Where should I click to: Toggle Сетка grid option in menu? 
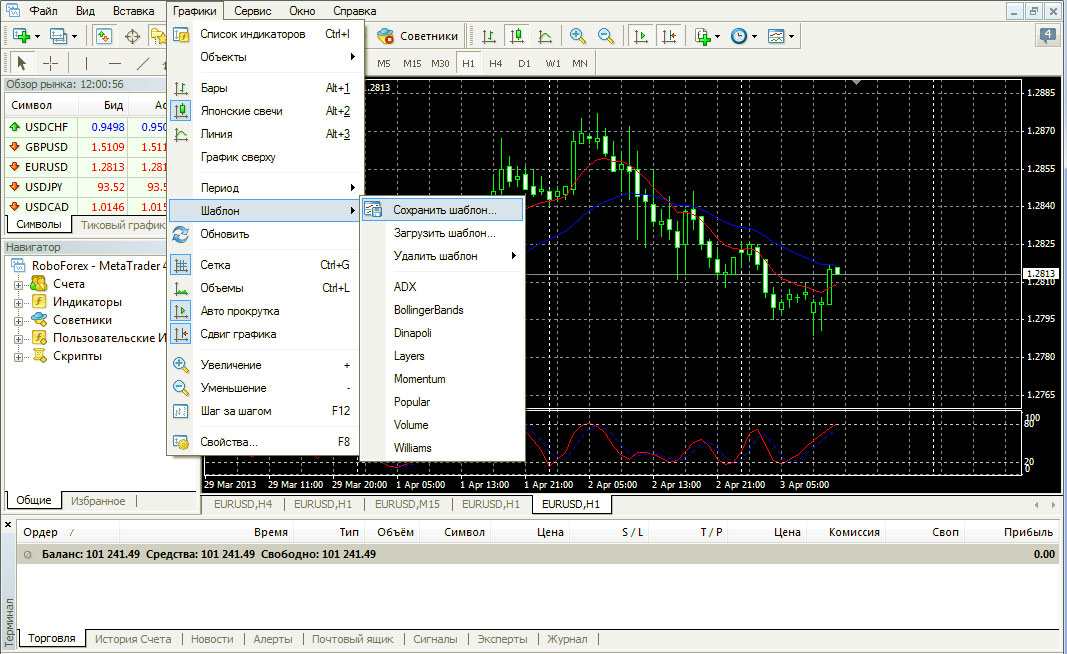pos(215,265)
